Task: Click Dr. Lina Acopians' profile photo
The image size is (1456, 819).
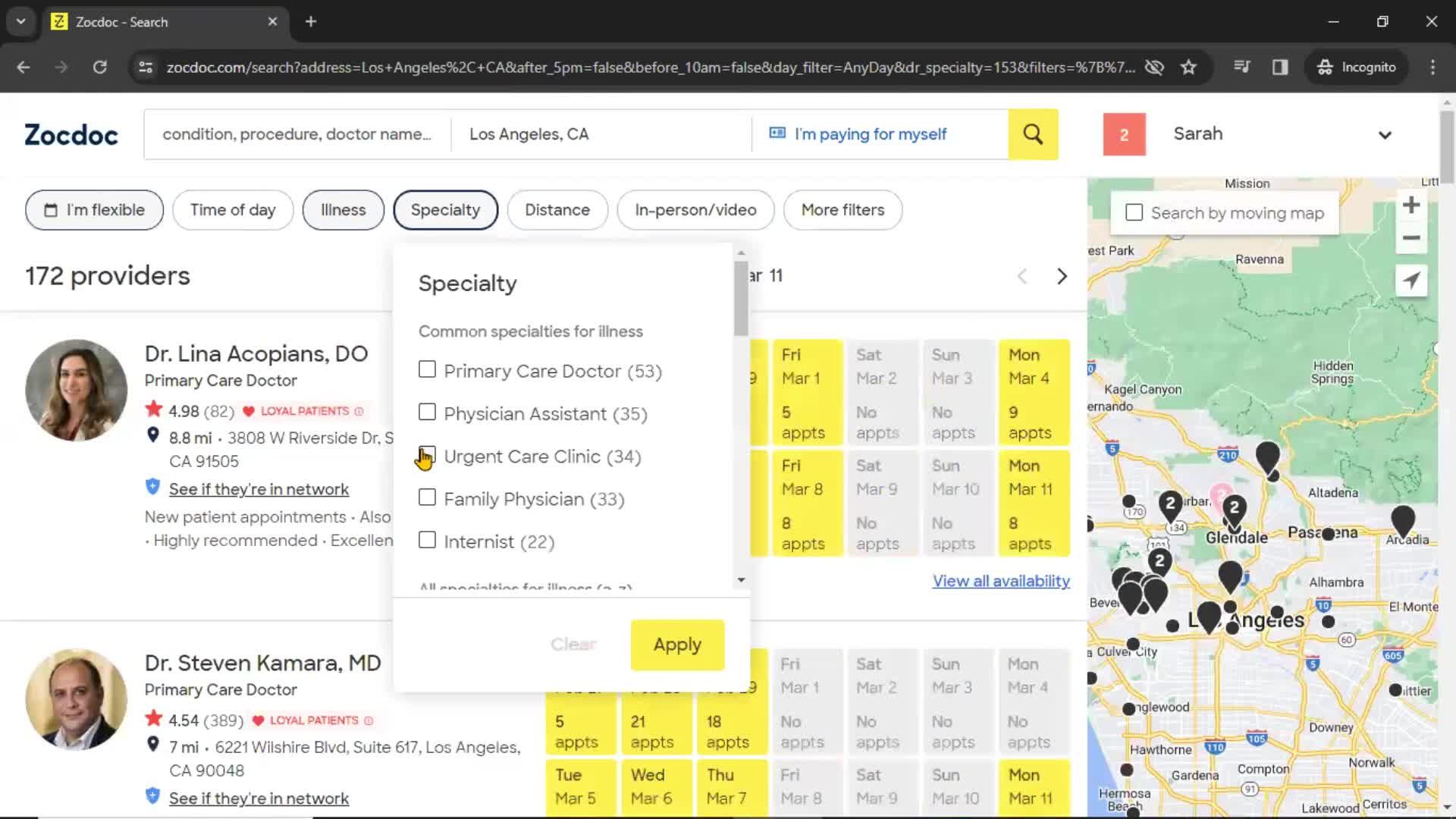Action: [77, 390]
